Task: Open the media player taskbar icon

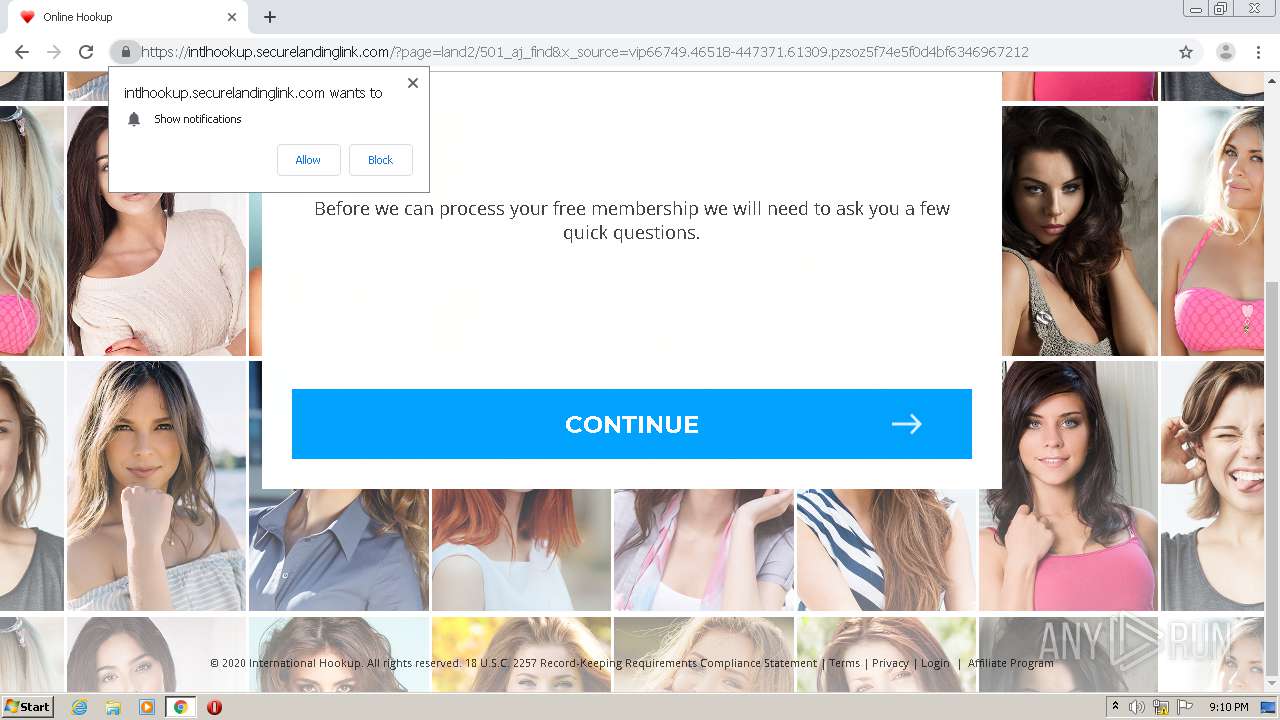Action: point(147,707)
